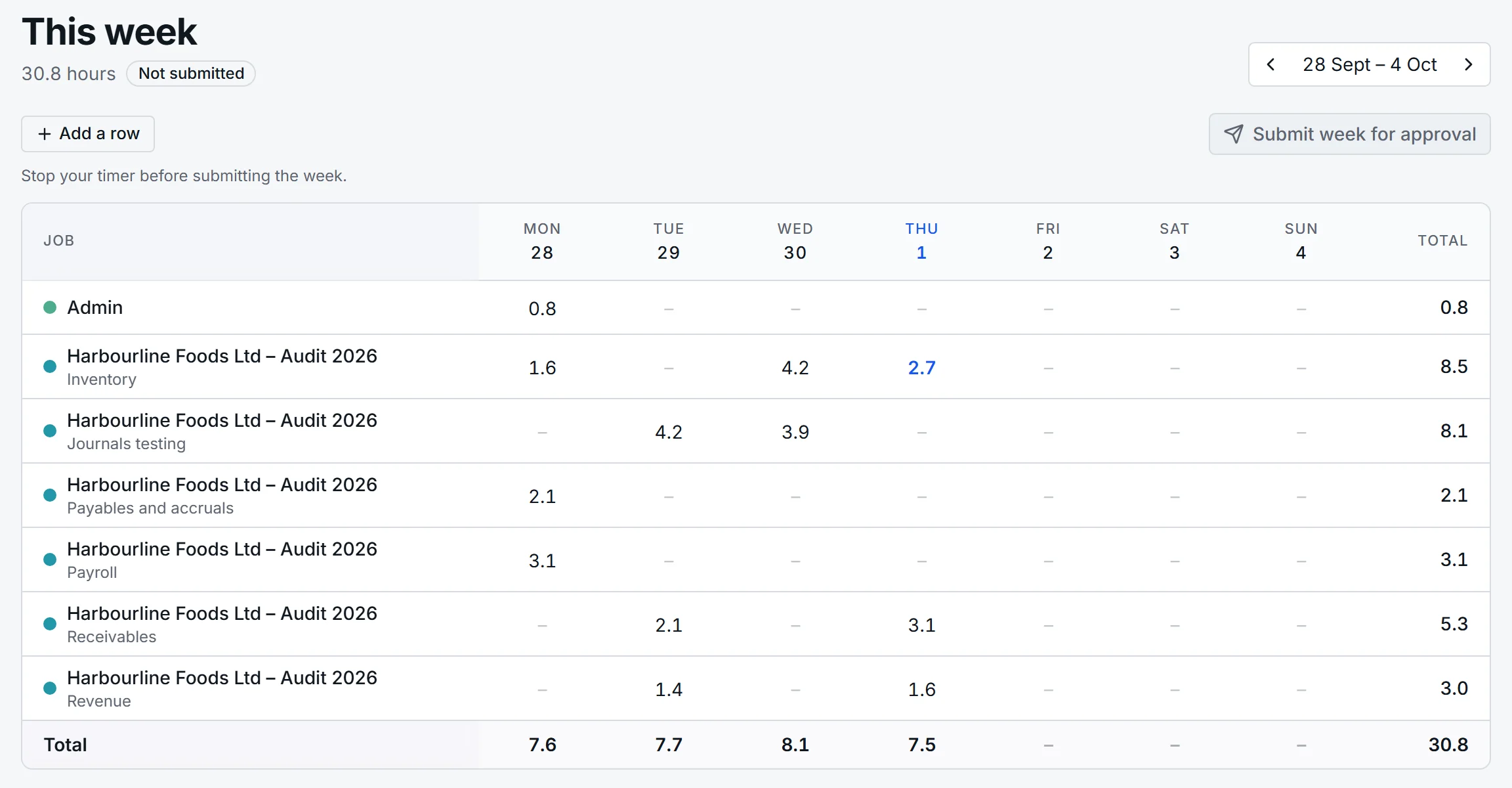
Task: Submit week for approval
Action: point(1350,134)
